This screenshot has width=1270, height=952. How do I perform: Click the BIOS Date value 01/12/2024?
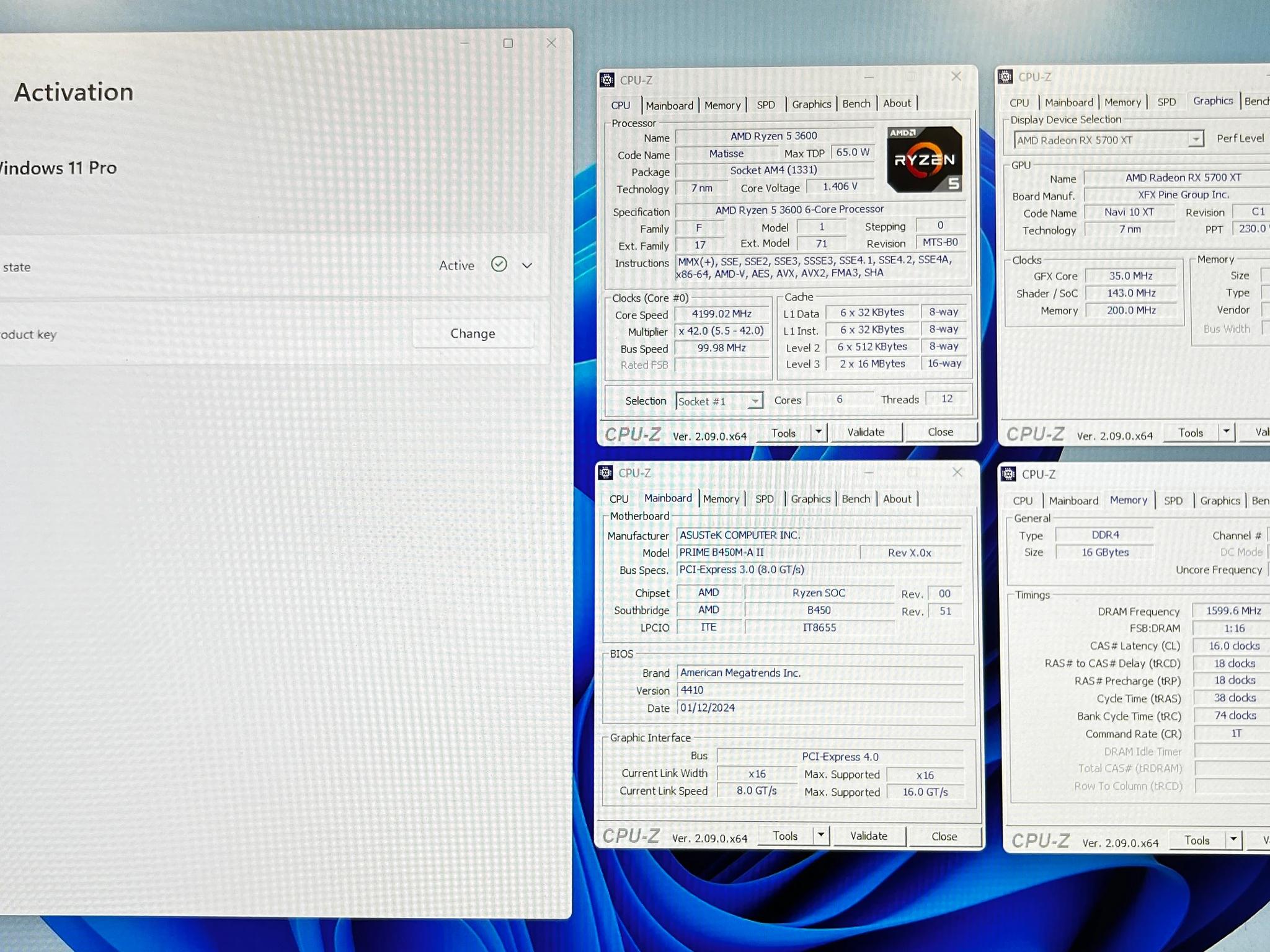[820, 708]
